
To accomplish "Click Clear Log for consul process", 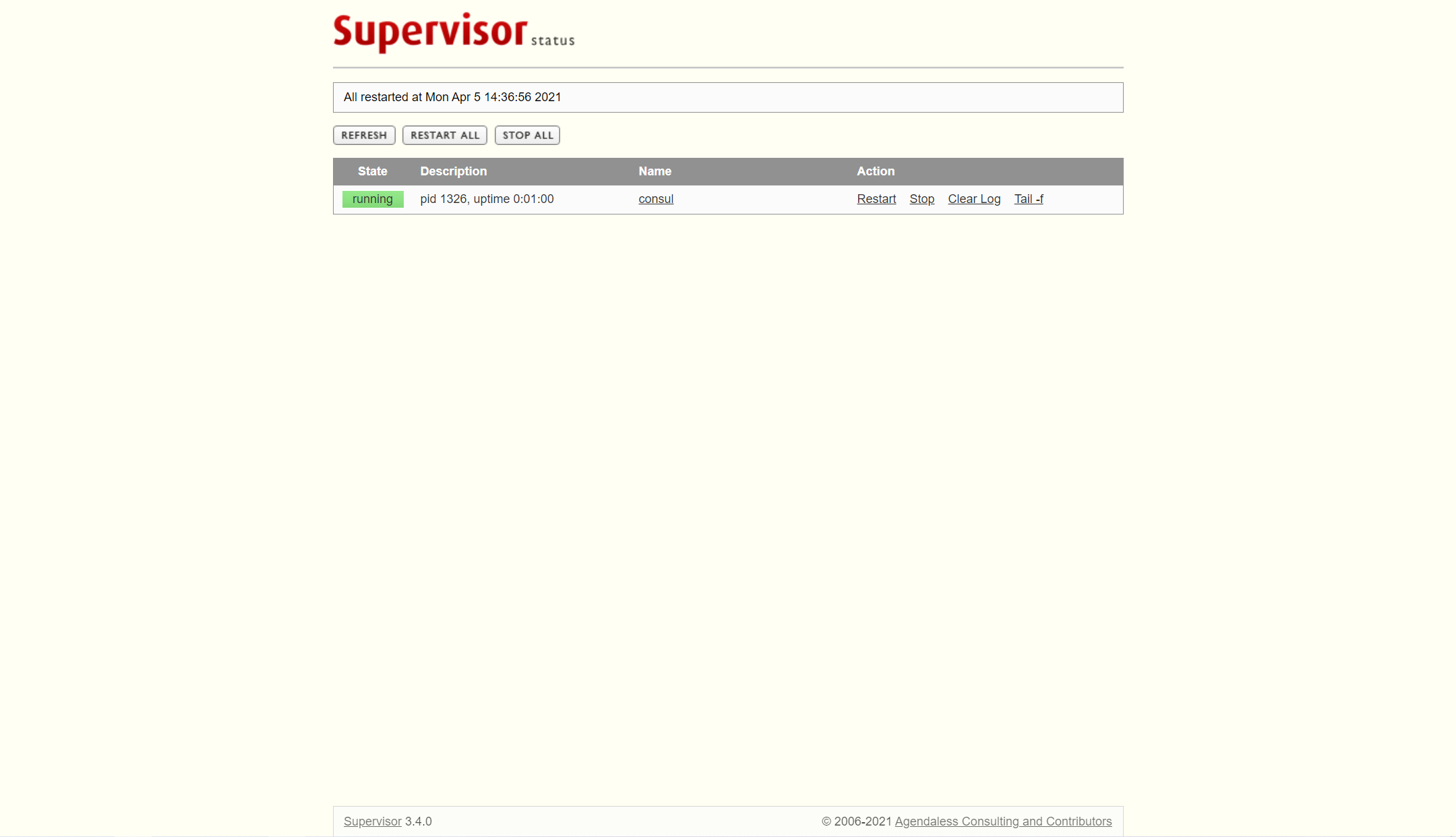I will [974, 199].
